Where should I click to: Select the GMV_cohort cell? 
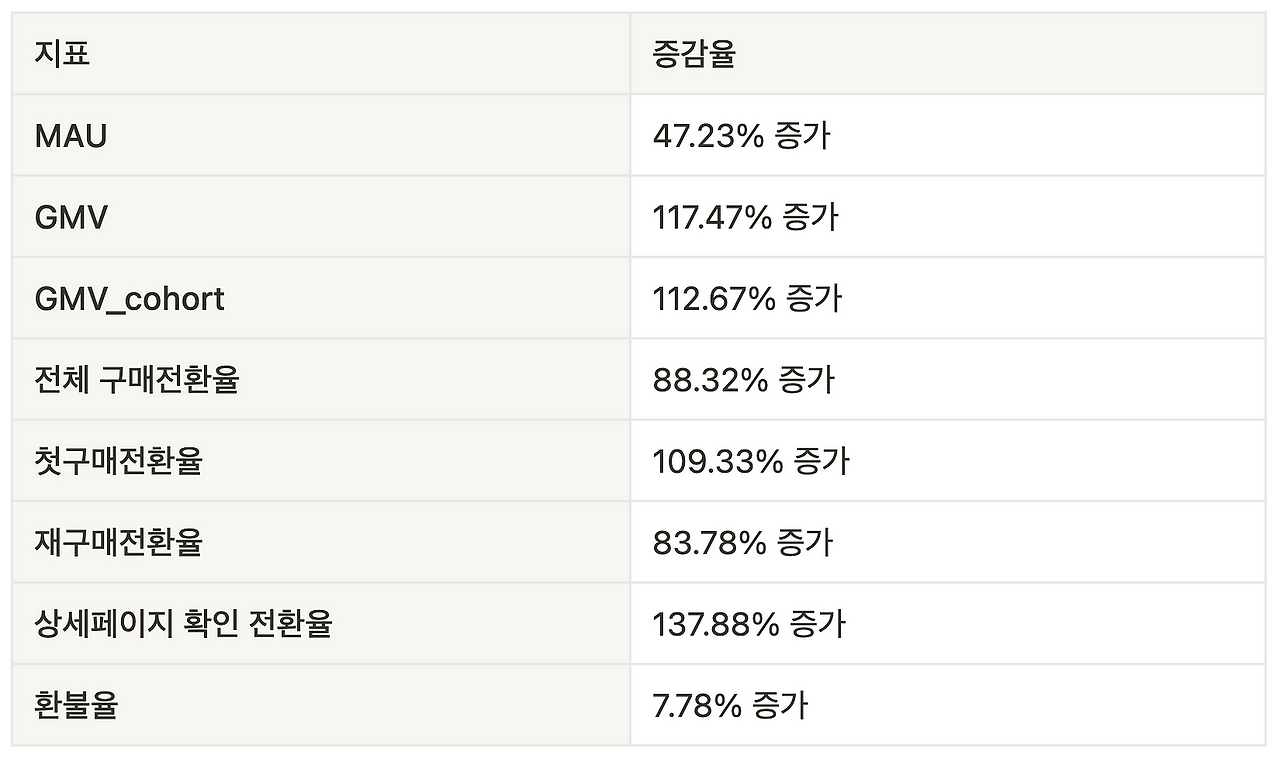[130, 298]
